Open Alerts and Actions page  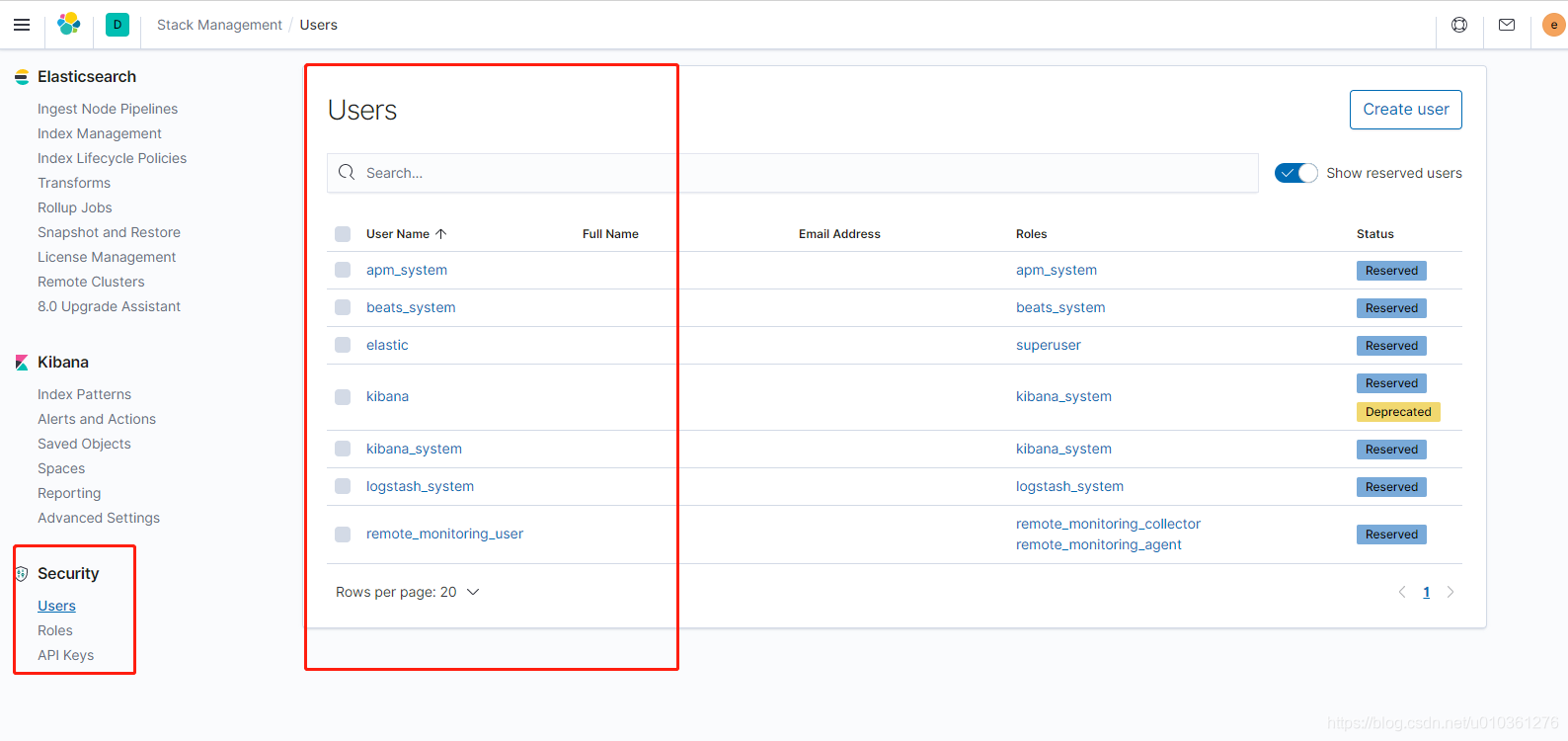97,419
